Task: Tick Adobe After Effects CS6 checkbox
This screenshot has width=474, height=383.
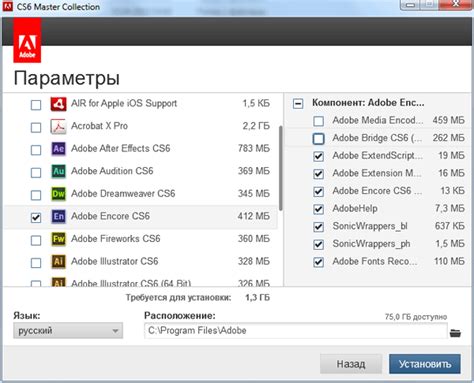Action: [x=36, y=150]
